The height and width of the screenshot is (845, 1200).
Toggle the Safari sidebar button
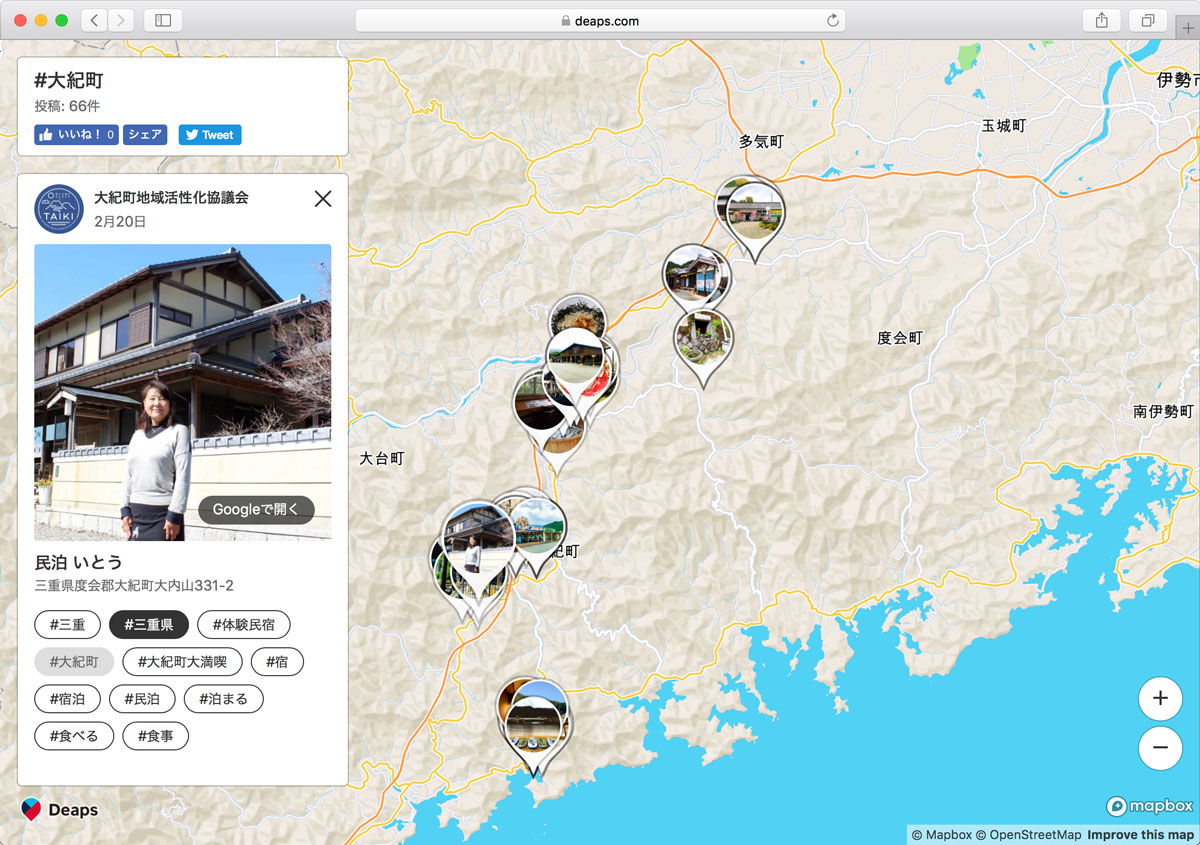coord(163,20)
